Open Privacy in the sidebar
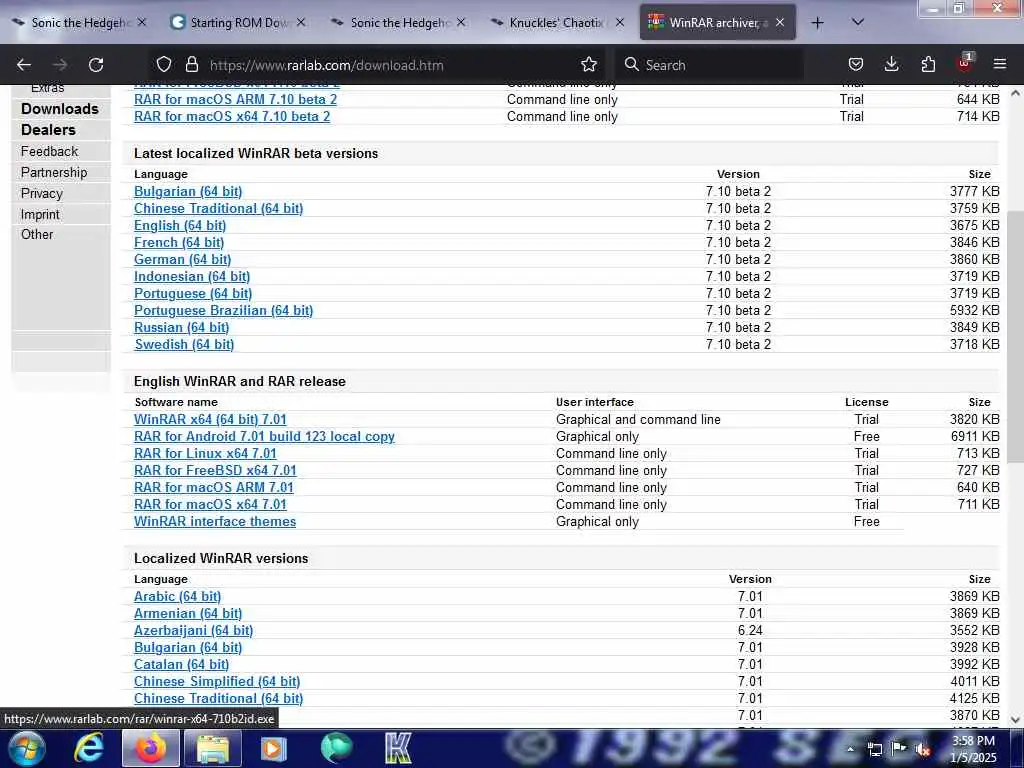 [x=42, y=193]
